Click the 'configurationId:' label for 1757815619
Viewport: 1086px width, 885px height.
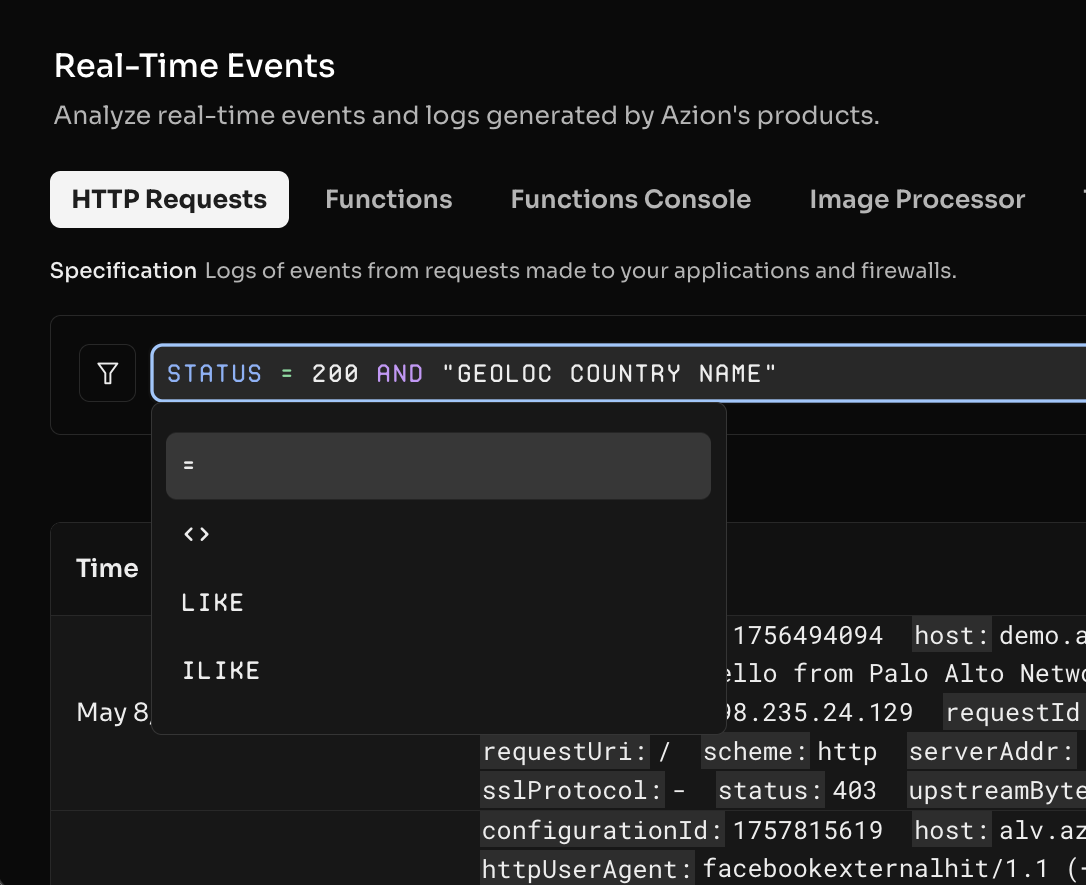602,830
